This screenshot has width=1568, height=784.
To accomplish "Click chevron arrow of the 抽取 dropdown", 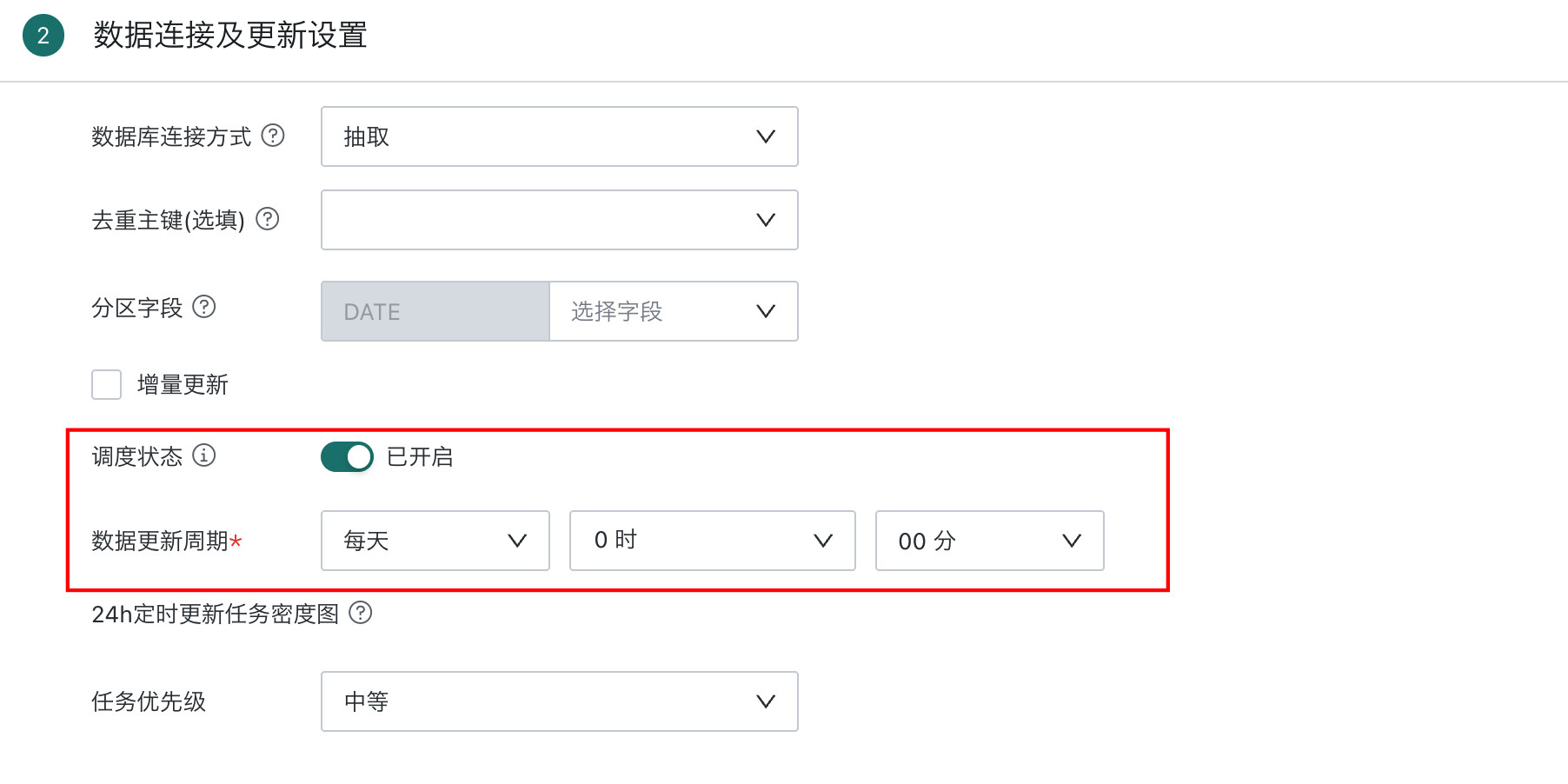I will tap(766, 136).
